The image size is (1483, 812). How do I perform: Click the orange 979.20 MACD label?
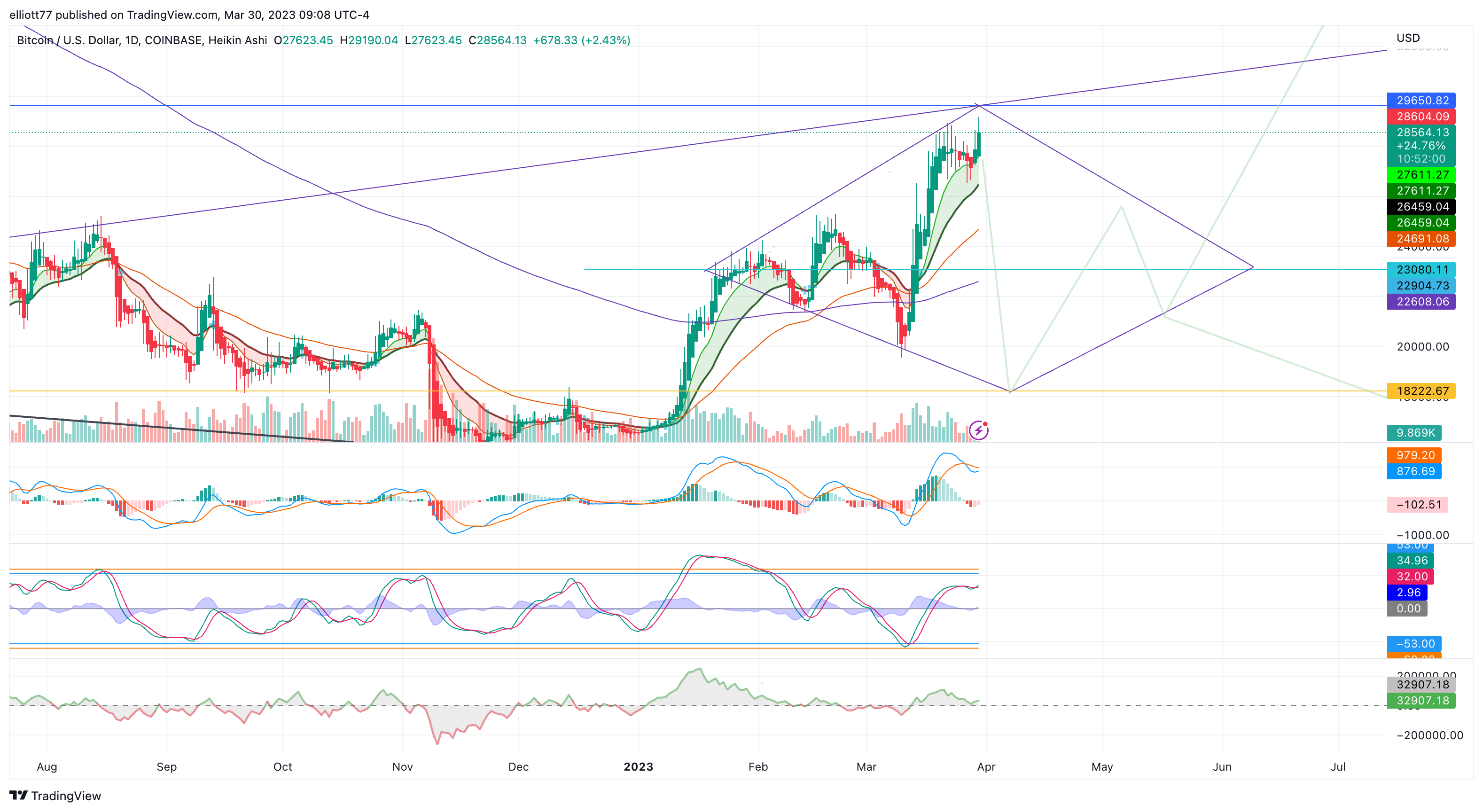pos(1414,455)
